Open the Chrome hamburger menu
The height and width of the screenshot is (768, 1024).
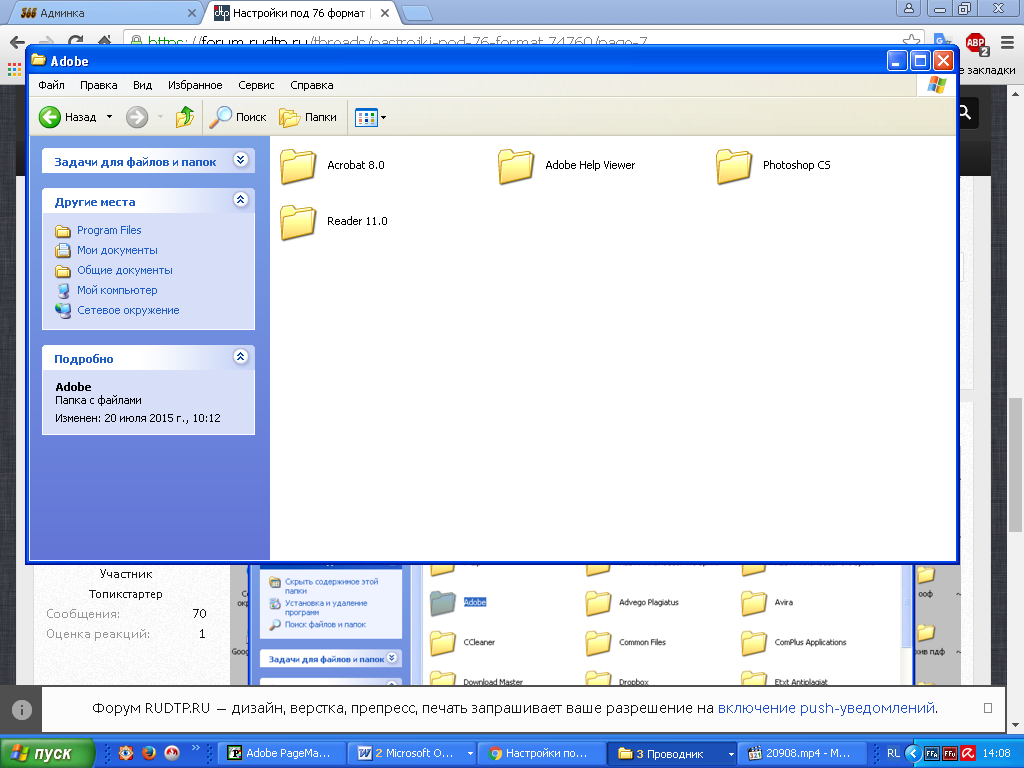[x=1008, y=43]
